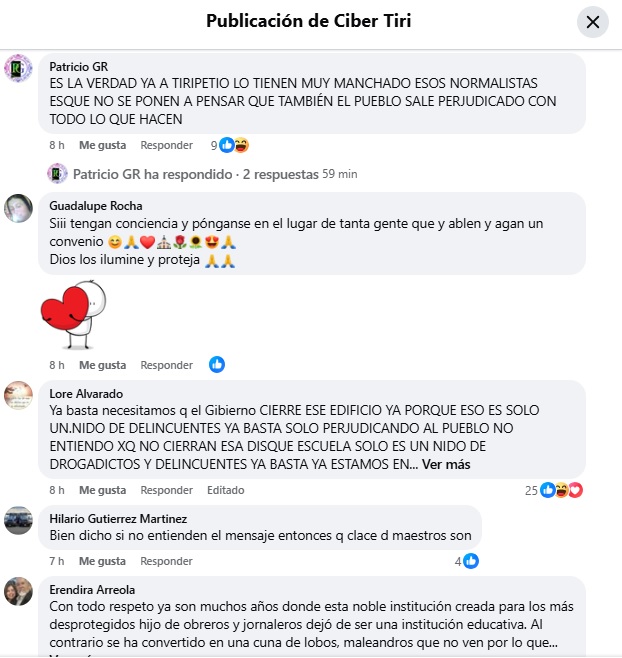Click Responder under Hilario Gutierrez Martinez's comment
The image size is (622, 658).
(x=166, y=561)
